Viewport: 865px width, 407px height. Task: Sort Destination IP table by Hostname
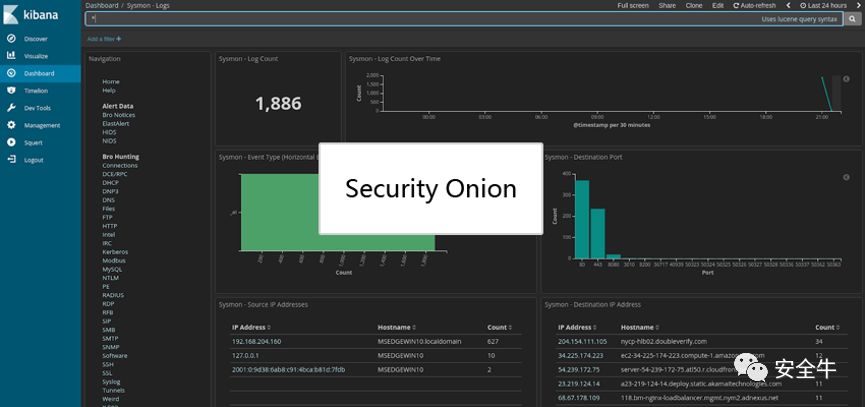click(639, 327)
